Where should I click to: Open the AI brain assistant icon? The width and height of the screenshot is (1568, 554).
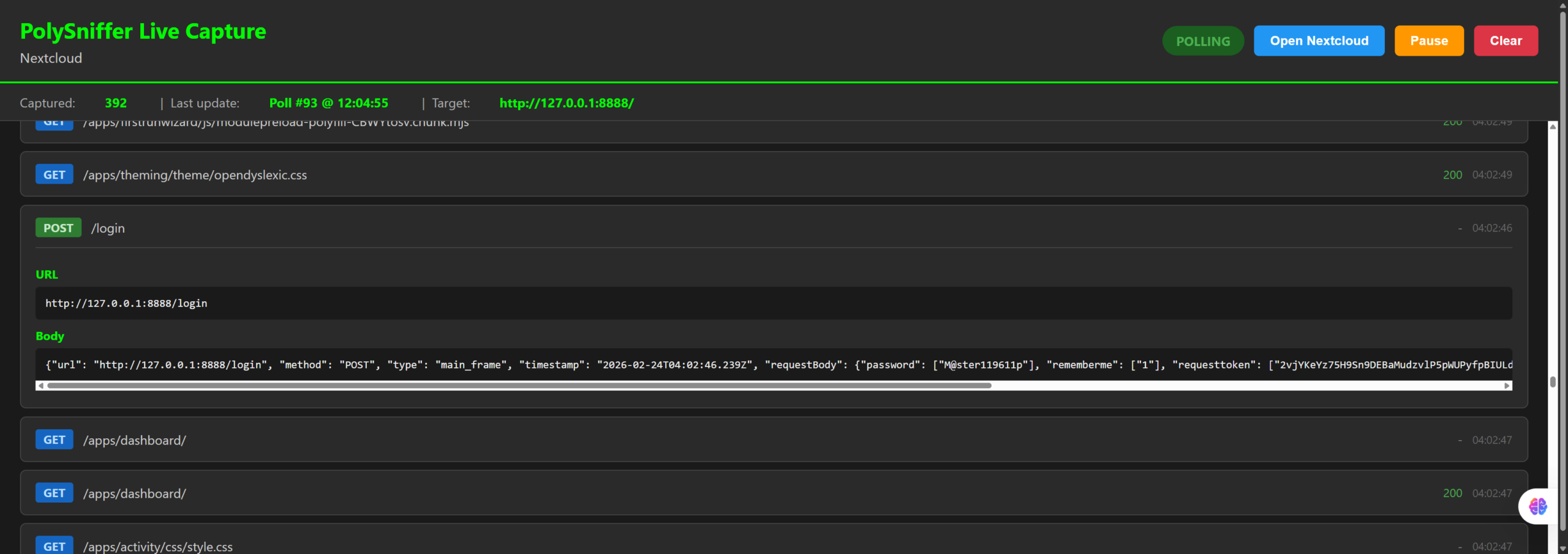pos(1537,506)
